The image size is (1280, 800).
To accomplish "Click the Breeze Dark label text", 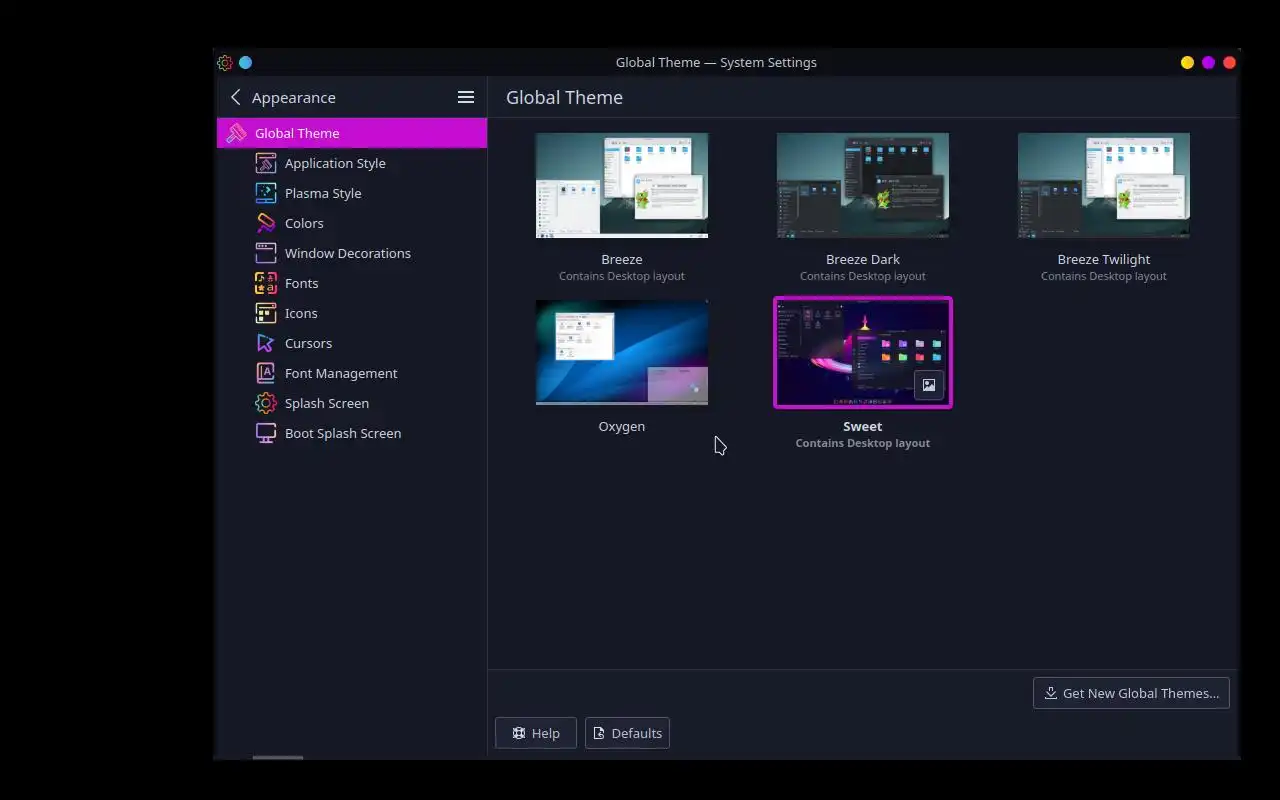I will 863,259.
